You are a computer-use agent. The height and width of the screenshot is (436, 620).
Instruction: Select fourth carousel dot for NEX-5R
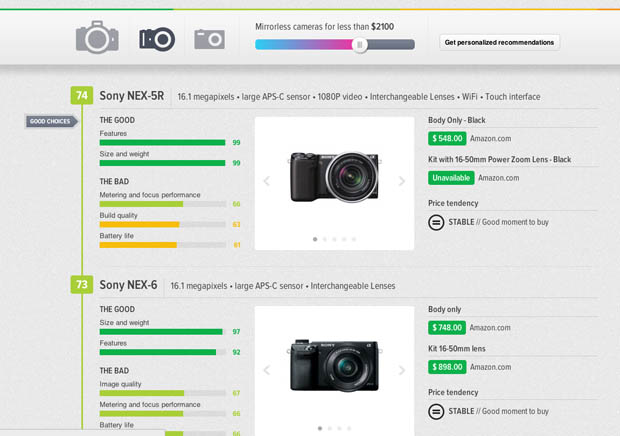[344, 239]
